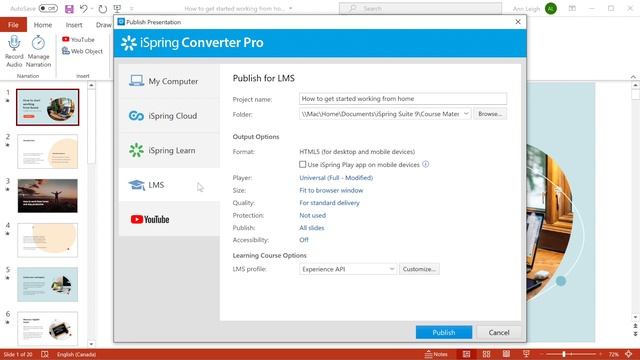Start slideshow from quick access toolbar
The height and width of the screenshot is (360, 640).
click(117, 9)
